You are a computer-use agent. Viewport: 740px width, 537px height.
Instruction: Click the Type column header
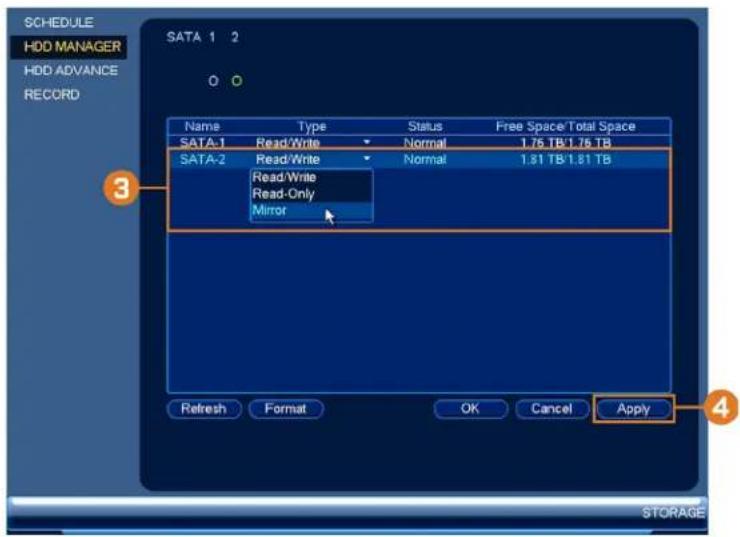[312, 127]
